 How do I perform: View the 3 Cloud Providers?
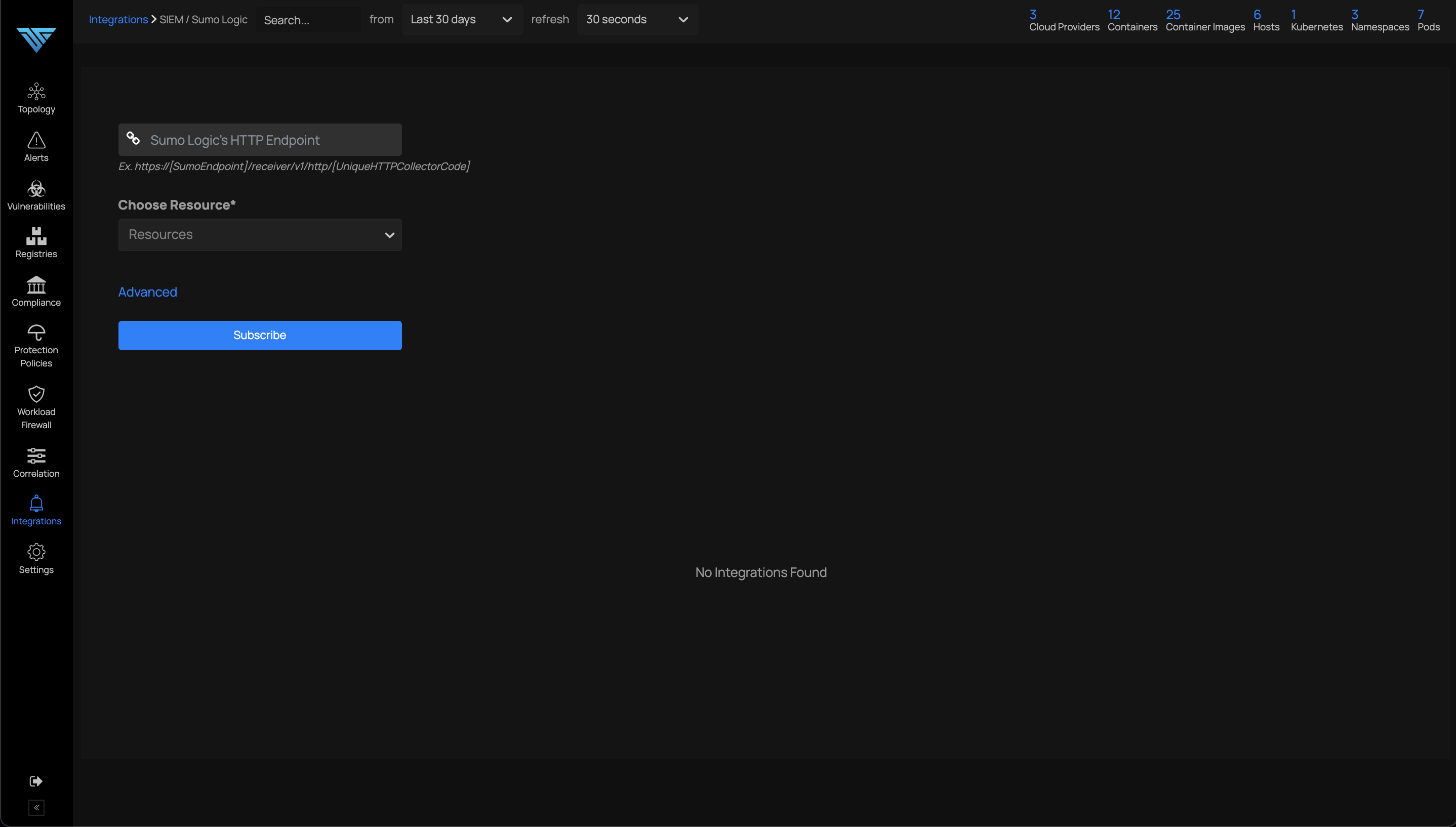(x=1064, y=20)
